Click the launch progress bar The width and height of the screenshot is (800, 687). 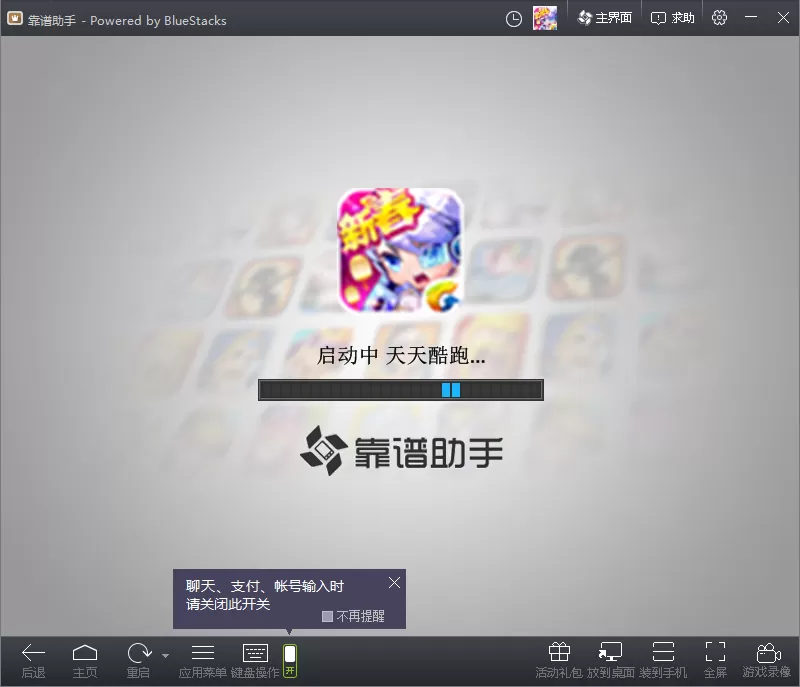(401, 390)
